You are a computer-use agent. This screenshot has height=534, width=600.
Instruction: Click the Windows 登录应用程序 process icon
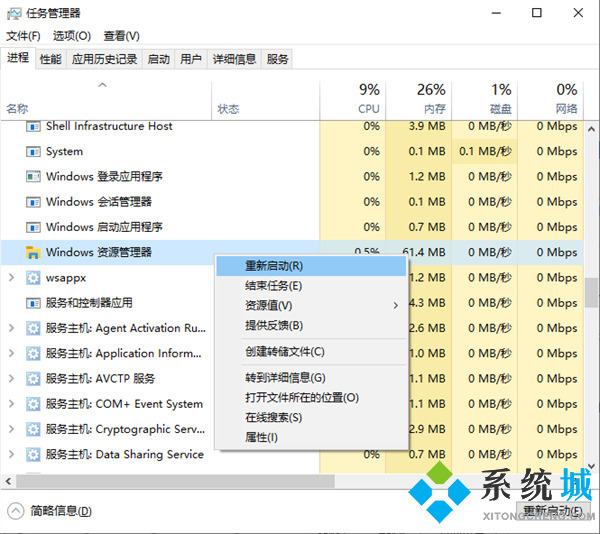(33, 177)
